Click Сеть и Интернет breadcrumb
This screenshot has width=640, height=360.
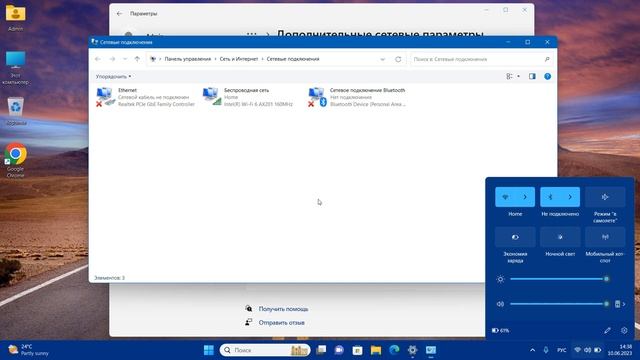pos(239,59)
